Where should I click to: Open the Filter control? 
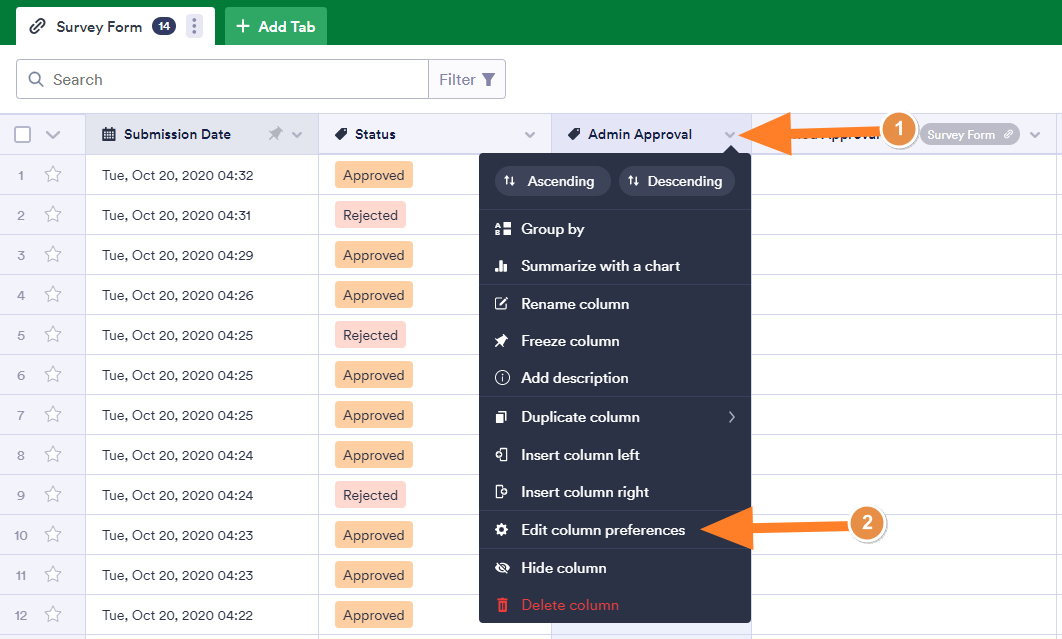coord(467,80)
